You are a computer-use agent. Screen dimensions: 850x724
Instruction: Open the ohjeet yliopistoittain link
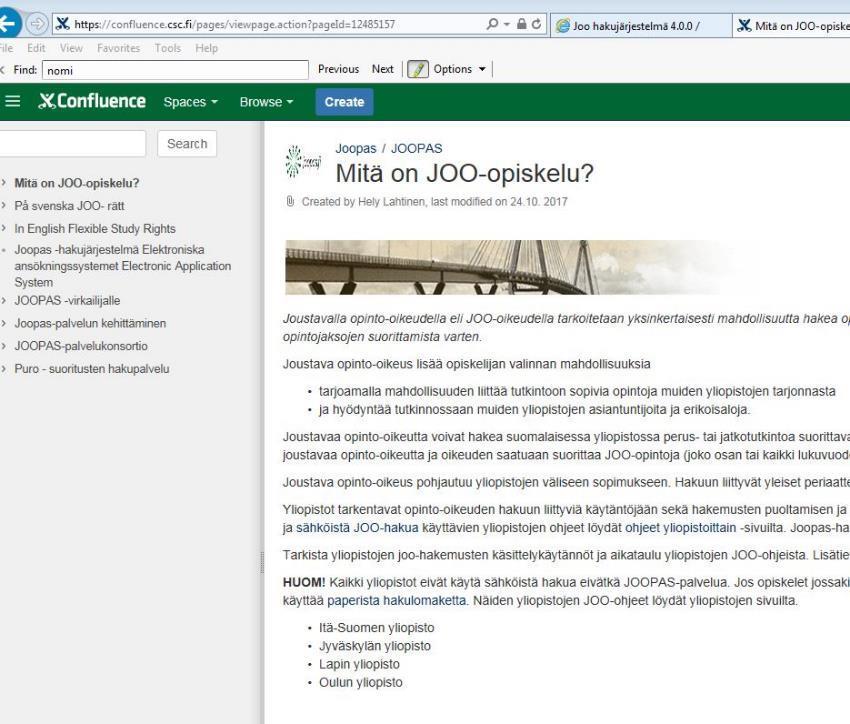point(680,528)
